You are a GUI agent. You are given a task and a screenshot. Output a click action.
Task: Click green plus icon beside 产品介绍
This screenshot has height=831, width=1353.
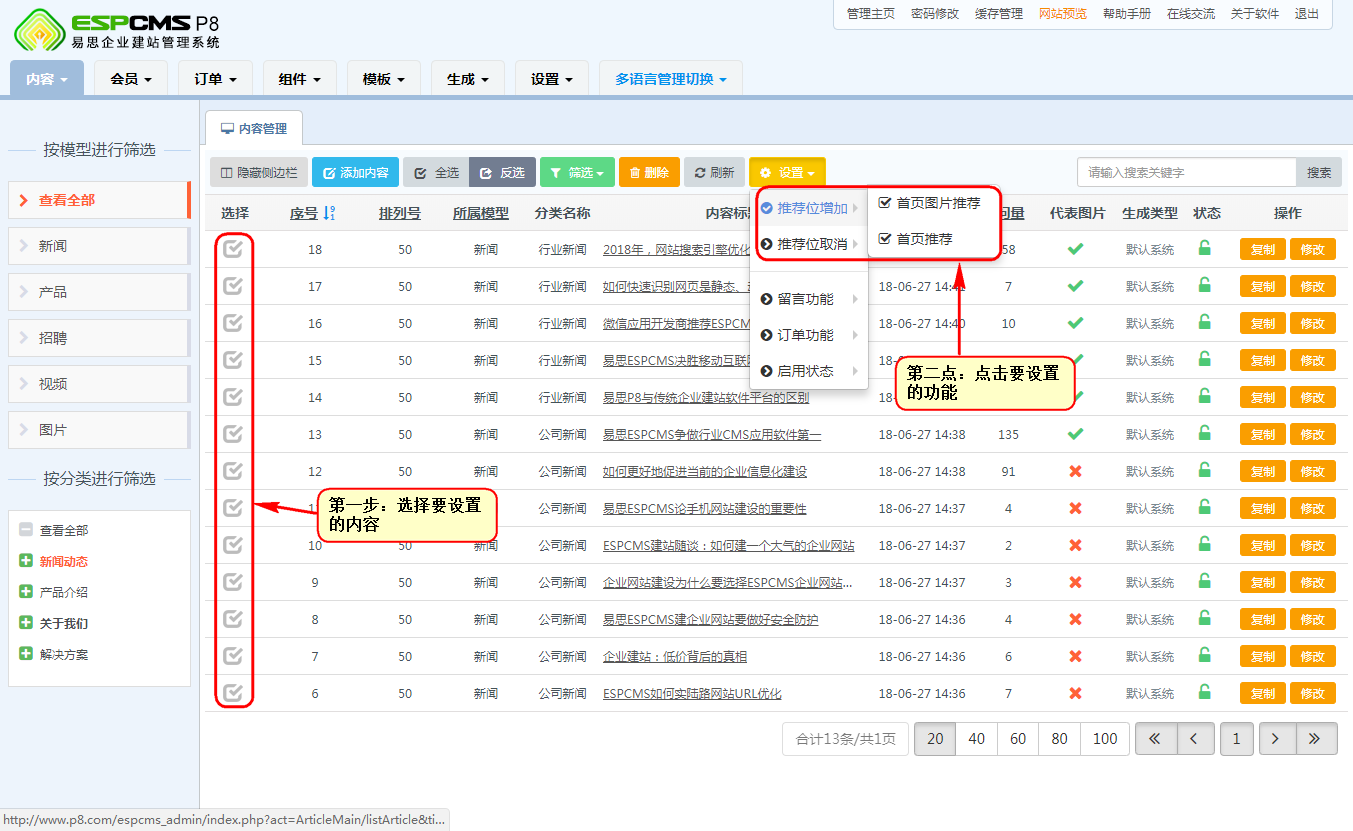click(x=26, y=592)
